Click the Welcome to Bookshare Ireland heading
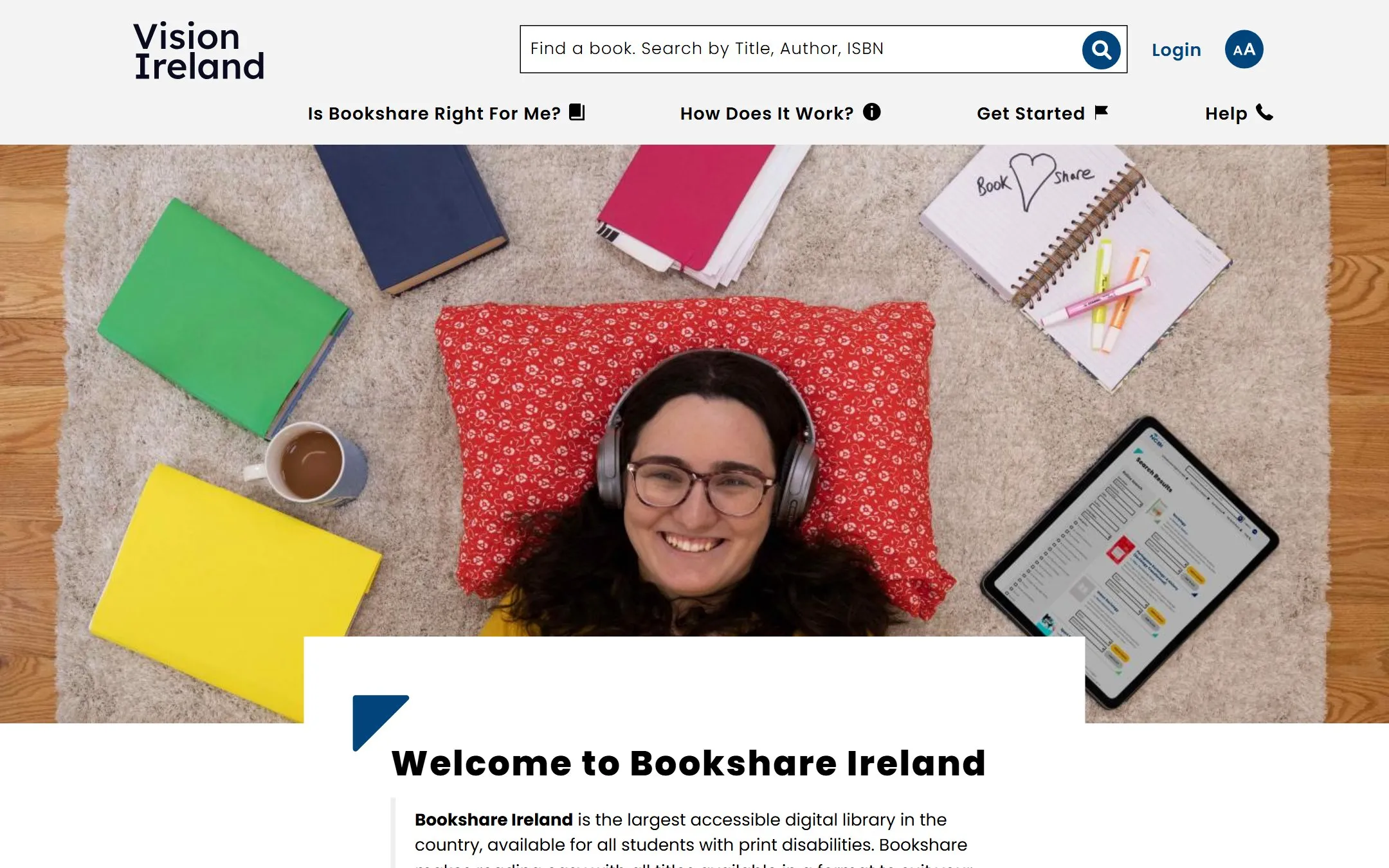Image resolution: width=1389 pixels, height=868 pixels. click(689, 763)
